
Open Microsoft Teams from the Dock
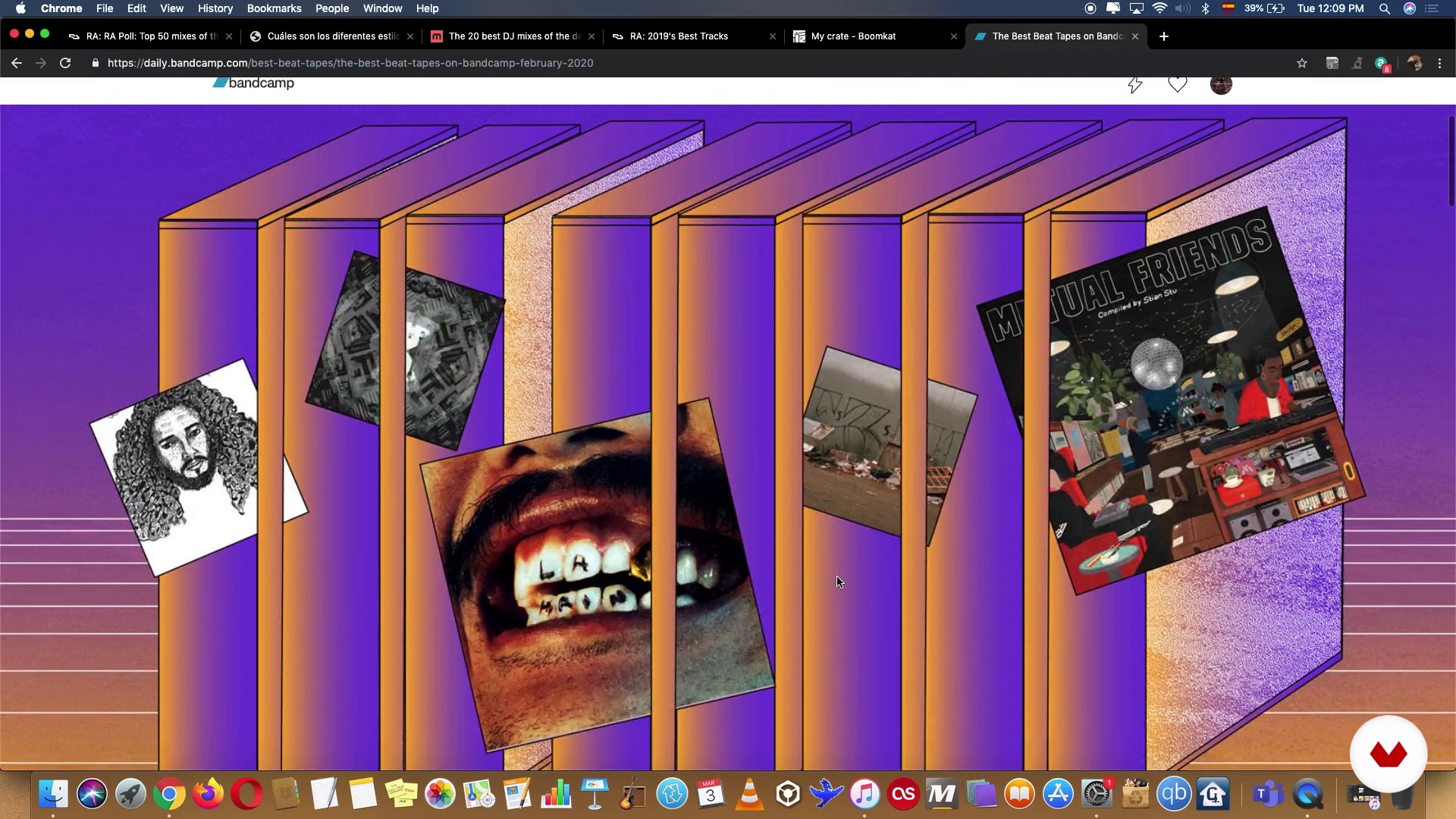pos(1269,794)
